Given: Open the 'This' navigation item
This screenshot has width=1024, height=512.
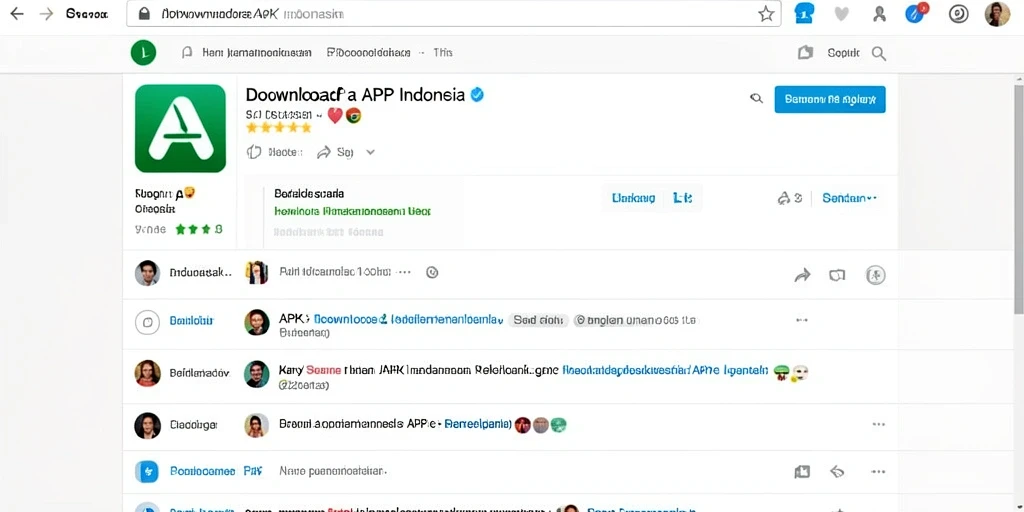Looking at the screenshot, I should click(x=443, y=53).
